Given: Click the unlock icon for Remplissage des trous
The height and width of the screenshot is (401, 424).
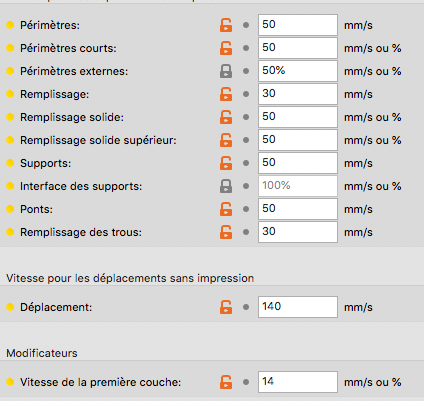Looking at the screenshot, I should [x=226, y=232].
